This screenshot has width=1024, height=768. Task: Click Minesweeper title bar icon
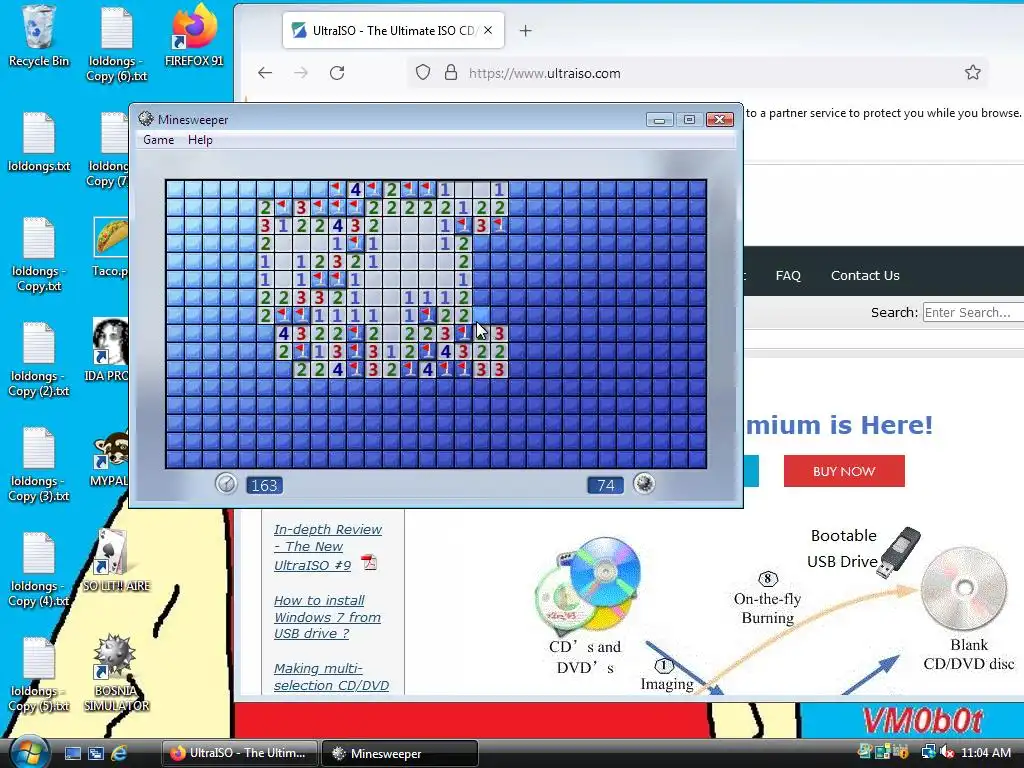pyautogui.click(x=146, y=119)
